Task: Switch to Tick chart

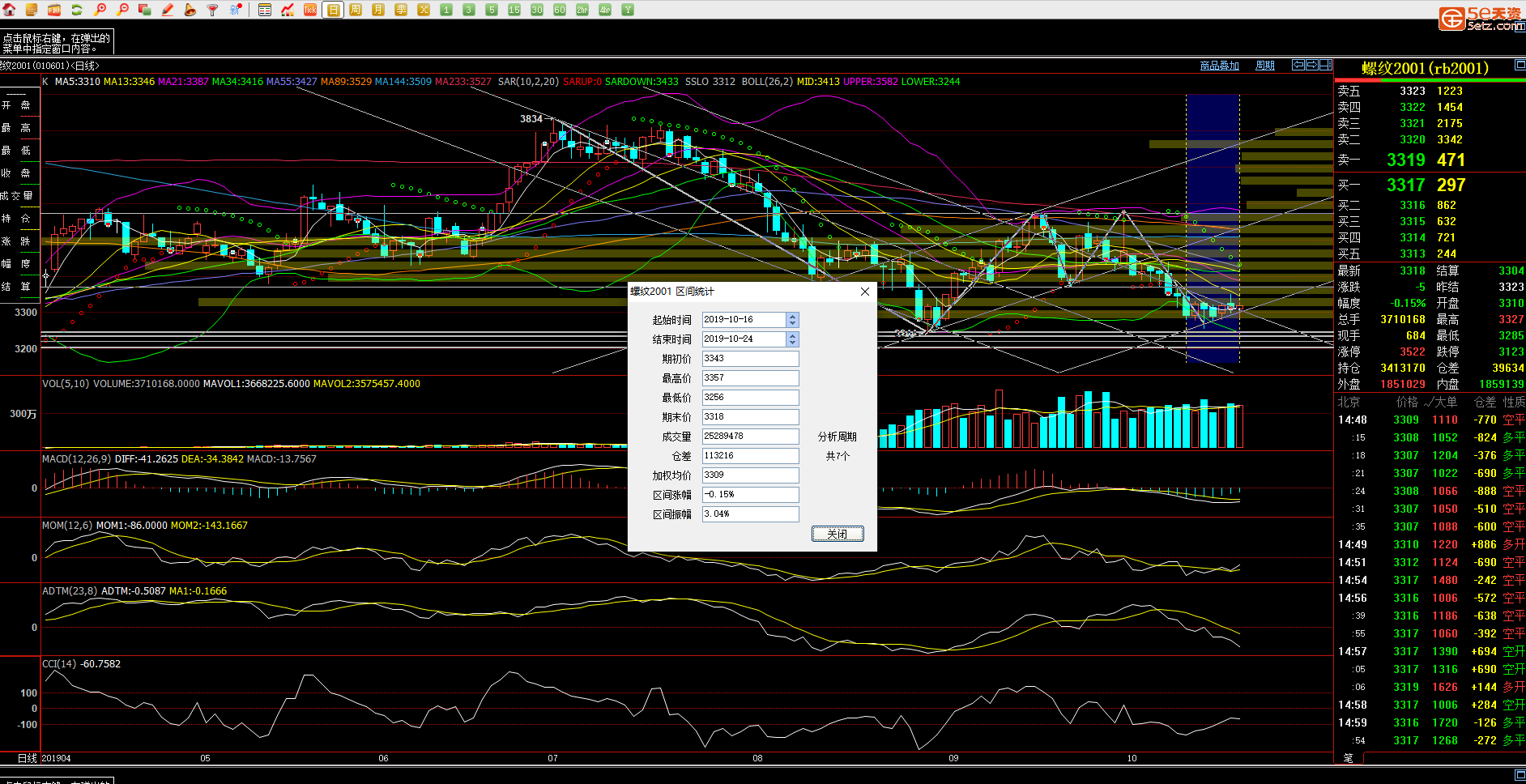Action: (310, 10)
